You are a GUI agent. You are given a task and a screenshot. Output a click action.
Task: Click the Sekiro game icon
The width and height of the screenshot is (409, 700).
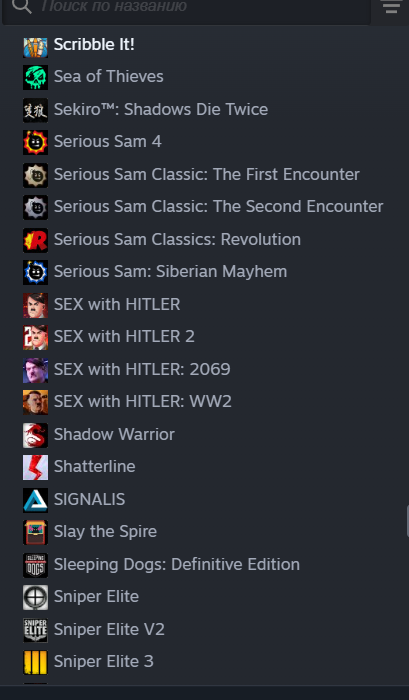coord(35,110)
